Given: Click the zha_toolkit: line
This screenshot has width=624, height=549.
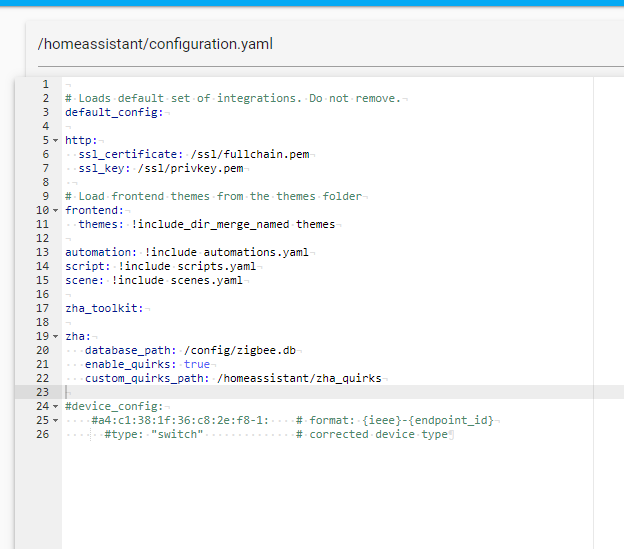Looking at the screenshot, I should tap(104, 308).
